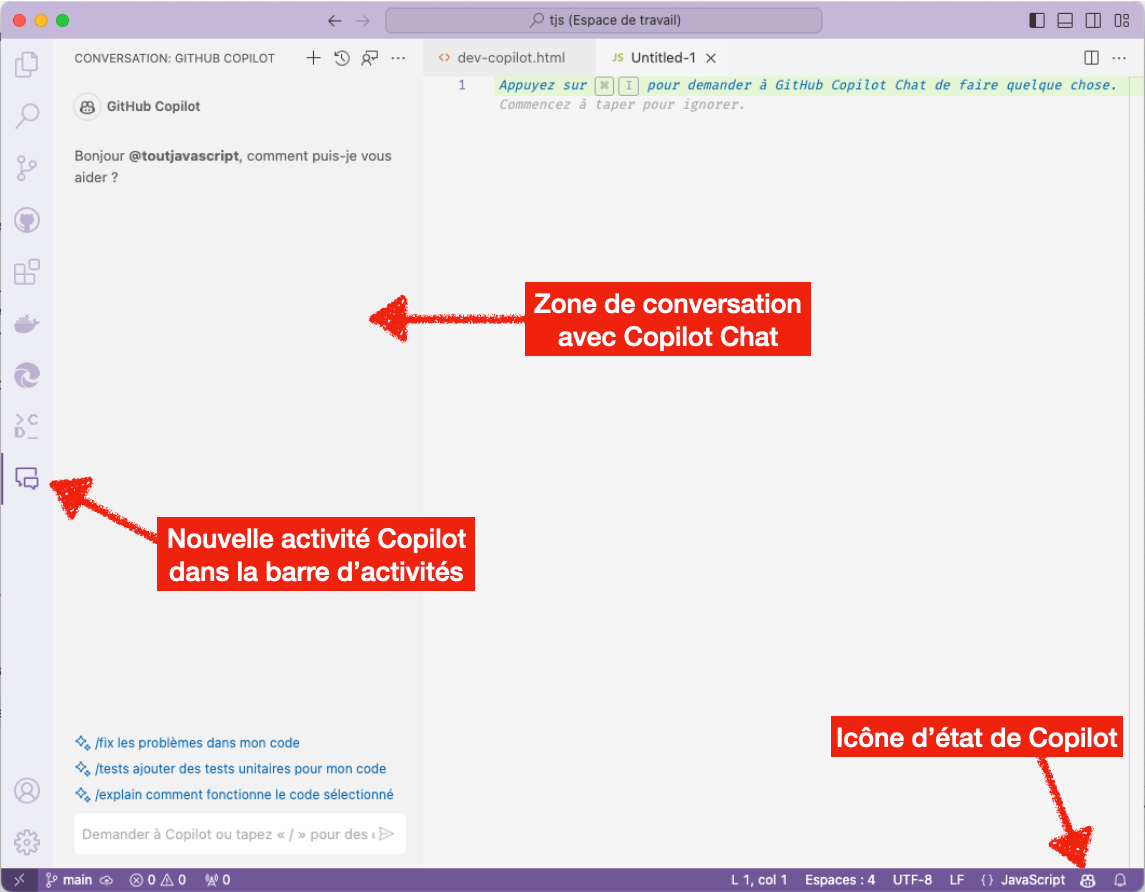Switch to Untitled-1 tab
Screen dimensions: 1145x892
tap(662, 58)
